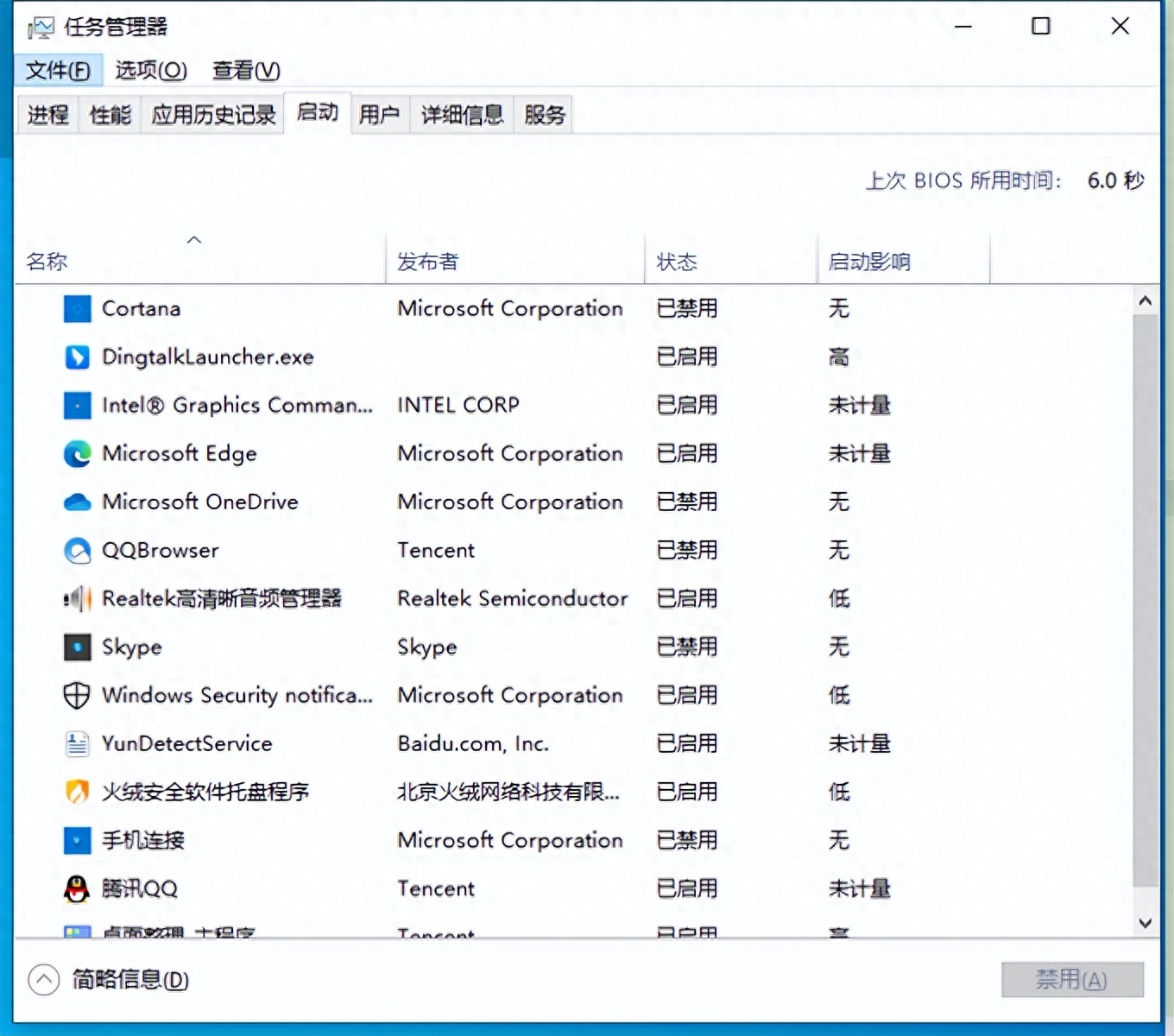Open the 查看(V) menu
Image resolution: width=1174 pixels, height=1036 pixels.
pyautogui.click(x=247, y=70)
